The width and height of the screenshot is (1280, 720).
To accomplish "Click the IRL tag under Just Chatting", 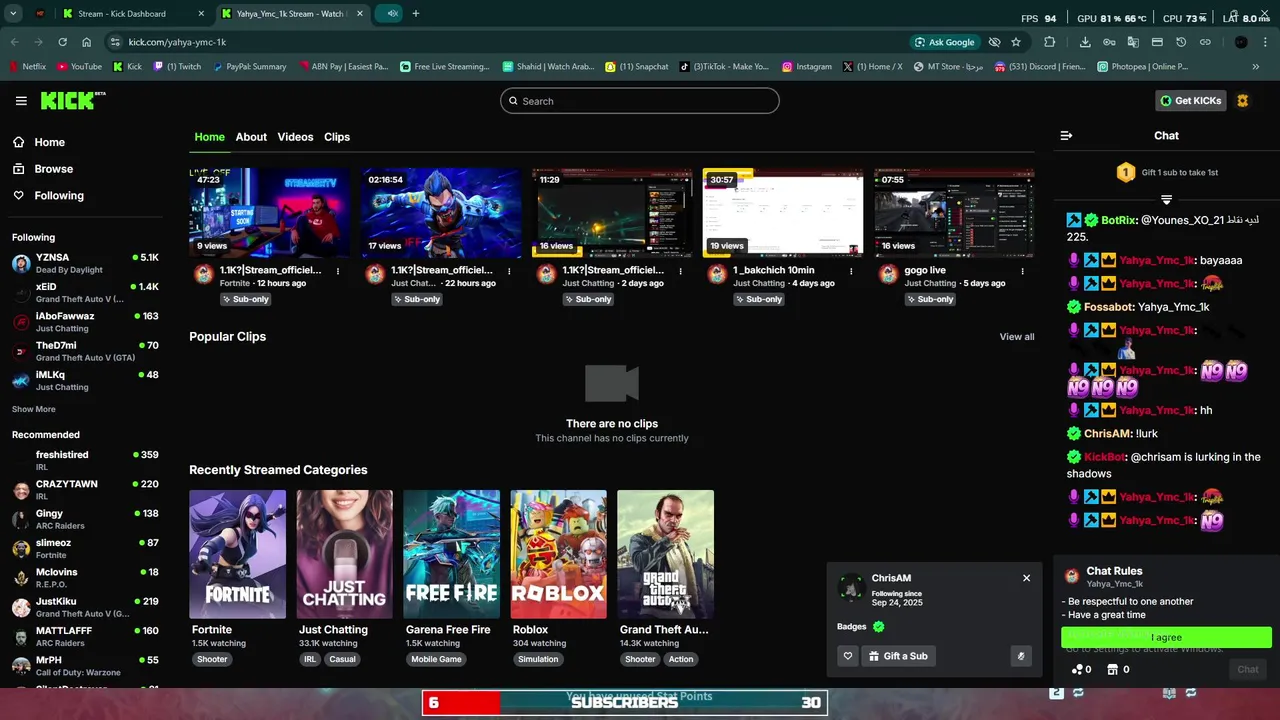I will click(x=310, y=660).
